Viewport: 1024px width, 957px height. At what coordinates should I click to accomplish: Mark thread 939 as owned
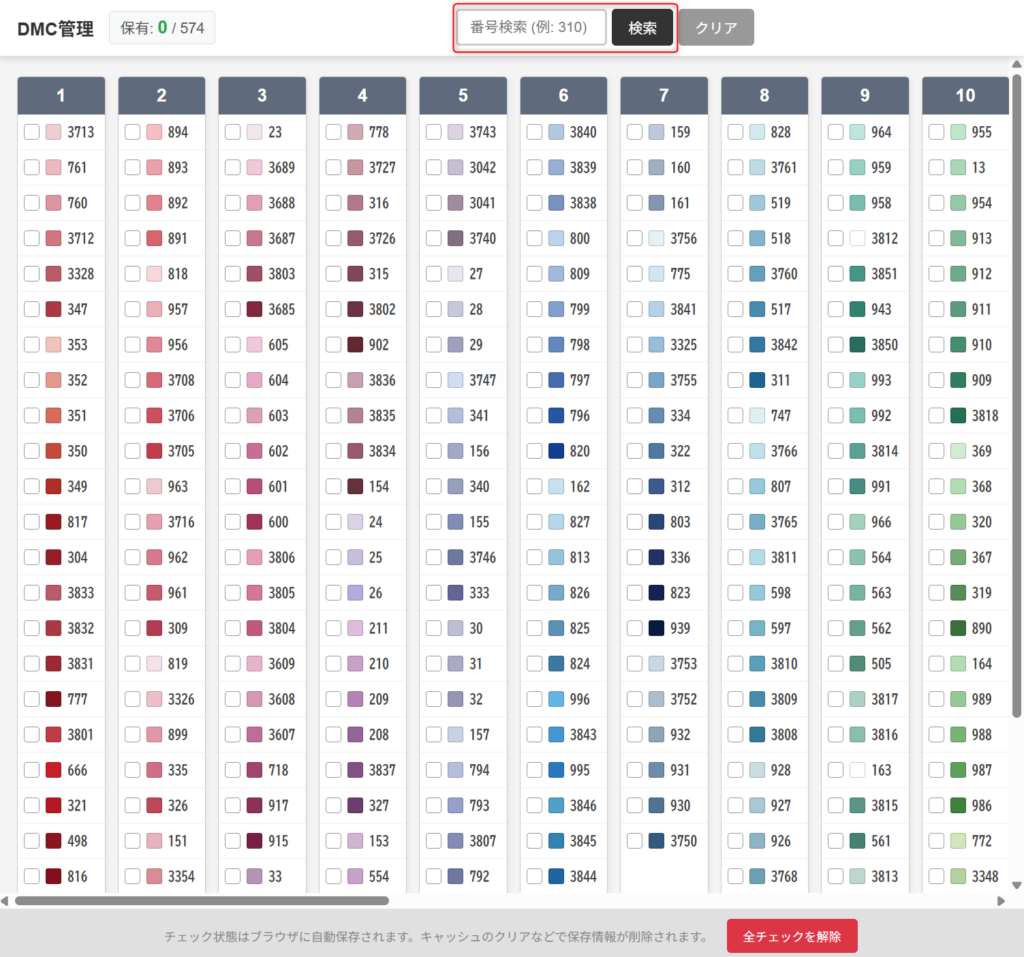coord(635,628)
